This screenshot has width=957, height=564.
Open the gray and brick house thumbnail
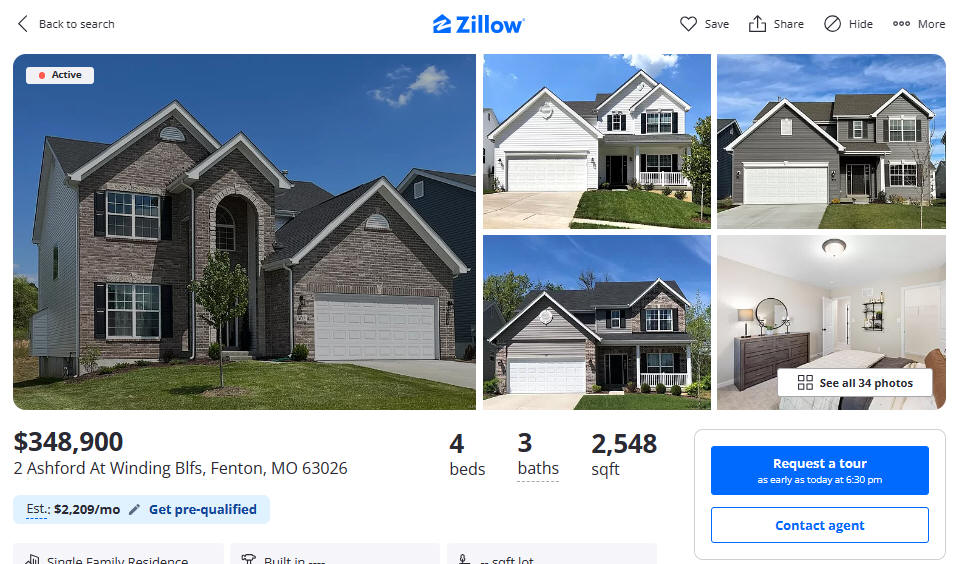pyautogui.click(x=597, y=322)
